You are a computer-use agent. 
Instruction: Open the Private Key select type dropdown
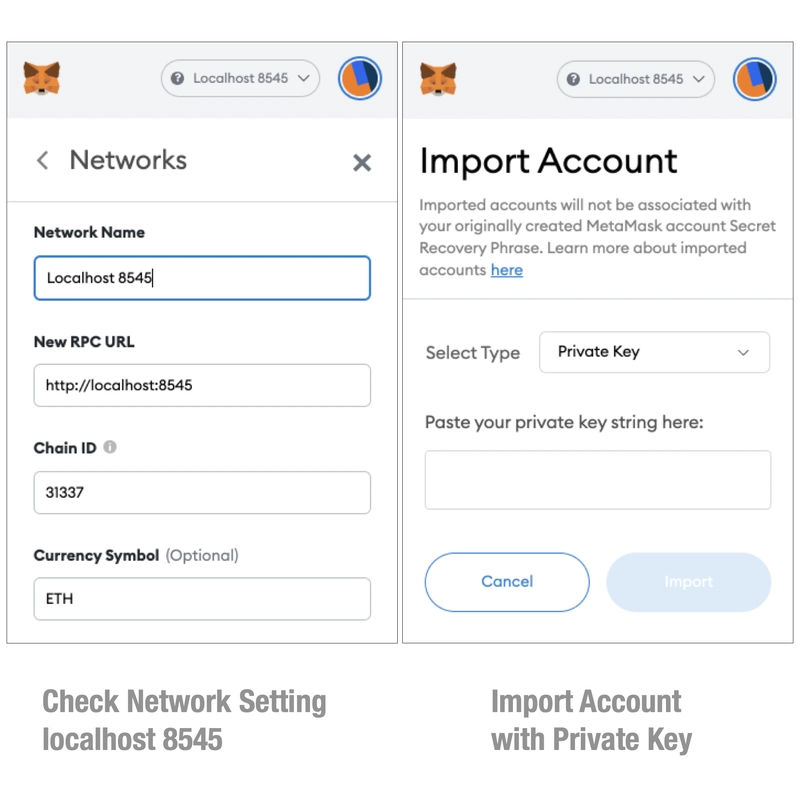[654, 352]
